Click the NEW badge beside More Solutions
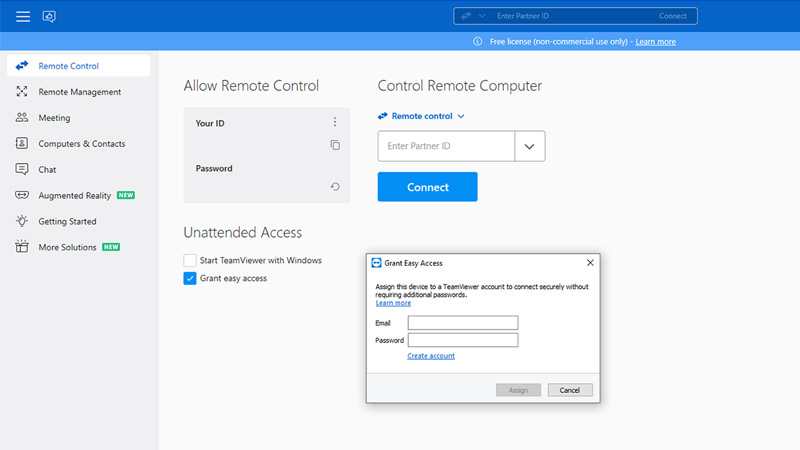Viewport: 800px width, 450px height. (x=111, y=247)
